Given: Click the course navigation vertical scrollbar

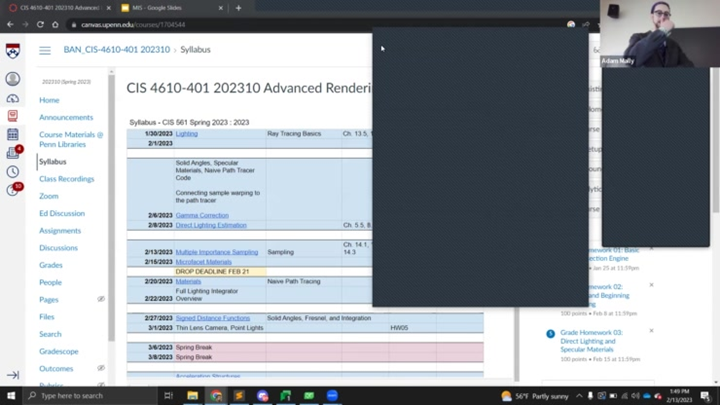Looking at the screenshot, I should [x=111, y=200].
